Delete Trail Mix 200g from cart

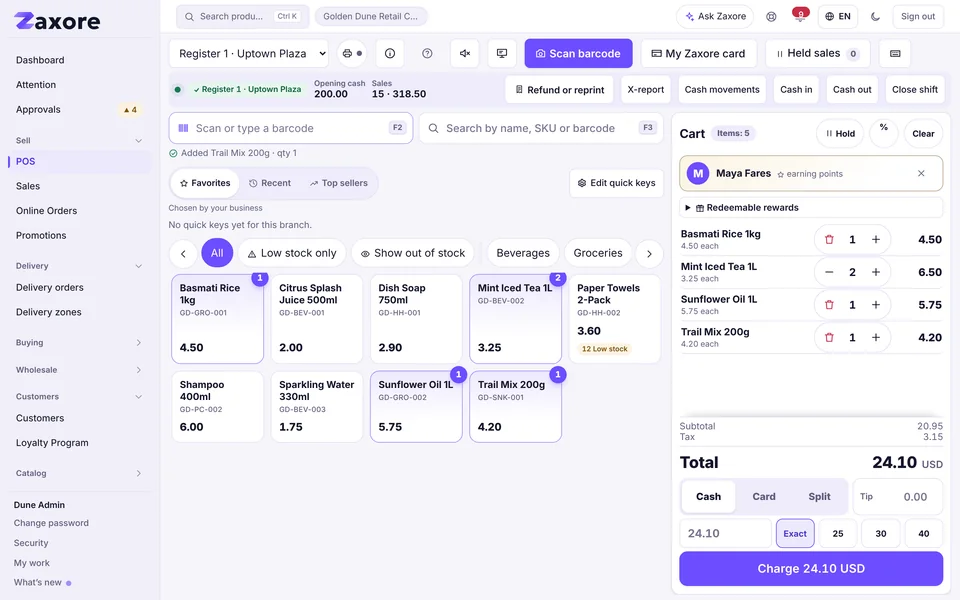[x=829, y=337]
